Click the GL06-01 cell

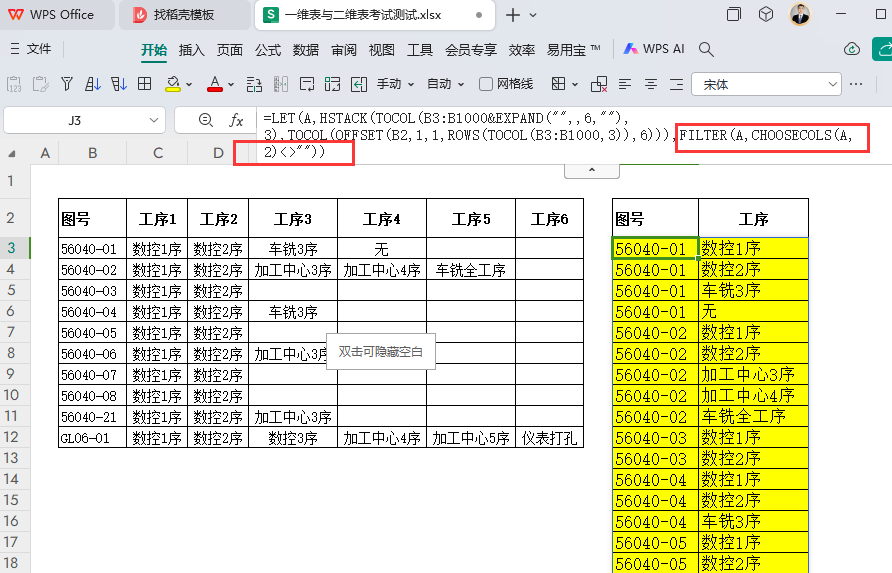click(92, 438)
